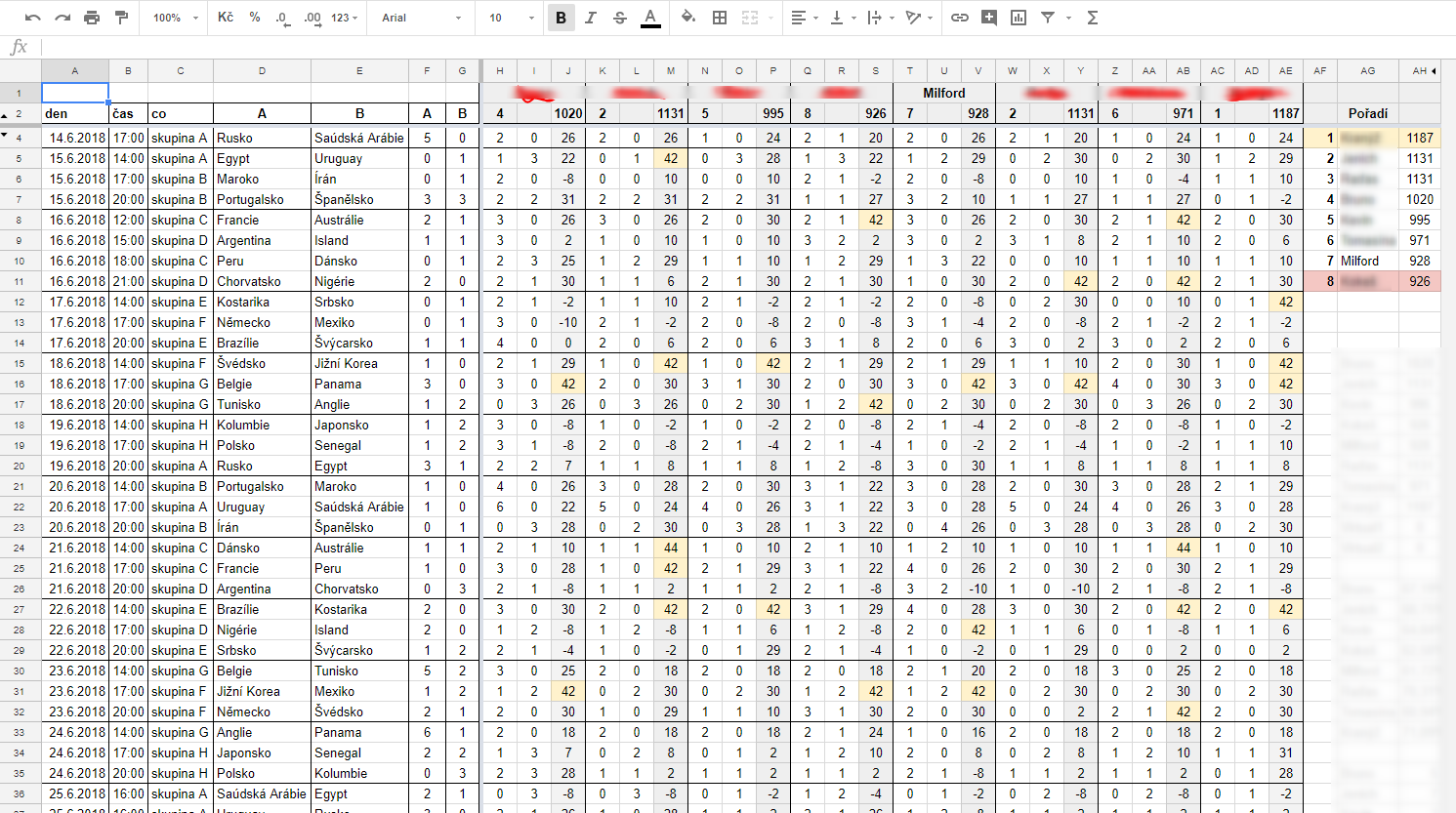
Task: Select the 'Jižní Korea' cell in row 15
Action: coord(359,363)
